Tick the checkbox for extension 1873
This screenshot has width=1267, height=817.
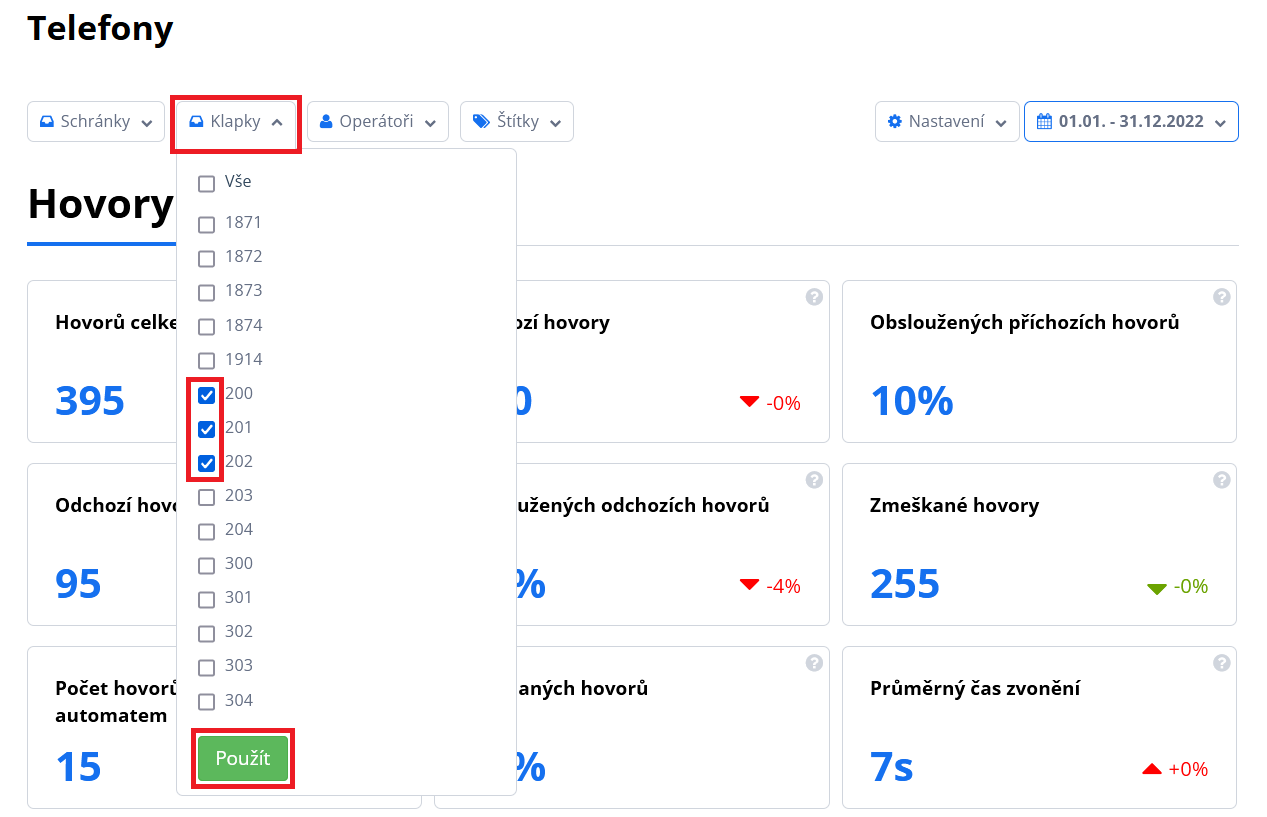206,292
